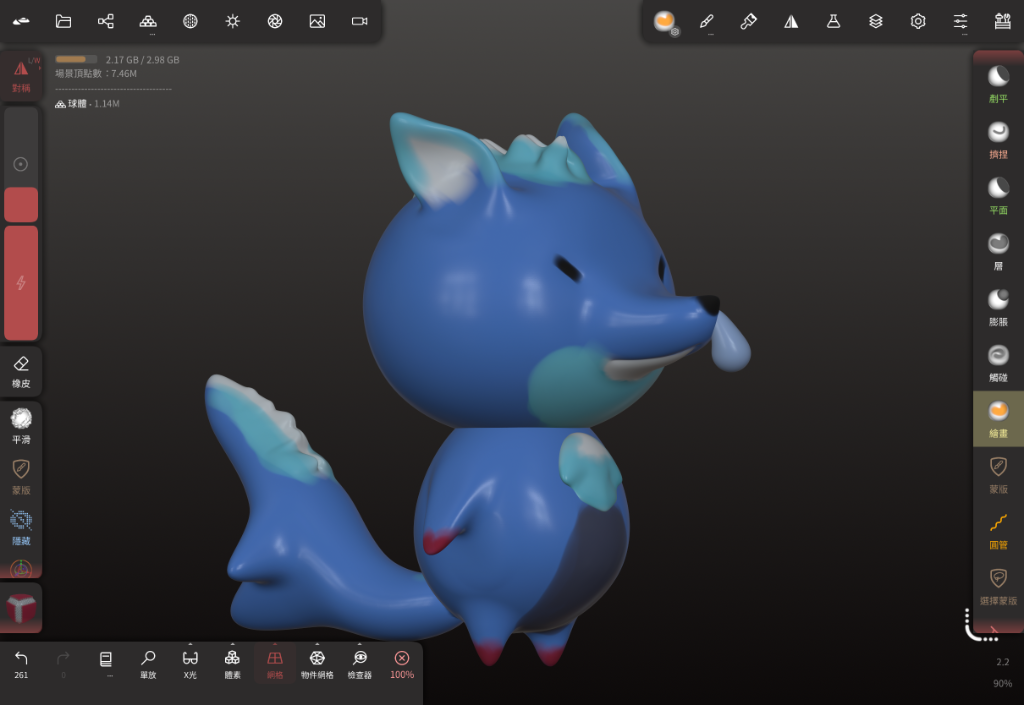Viewport: 1024px width, 705px height.
Task: Open the camera settings menu
Action: click(360, 22)
